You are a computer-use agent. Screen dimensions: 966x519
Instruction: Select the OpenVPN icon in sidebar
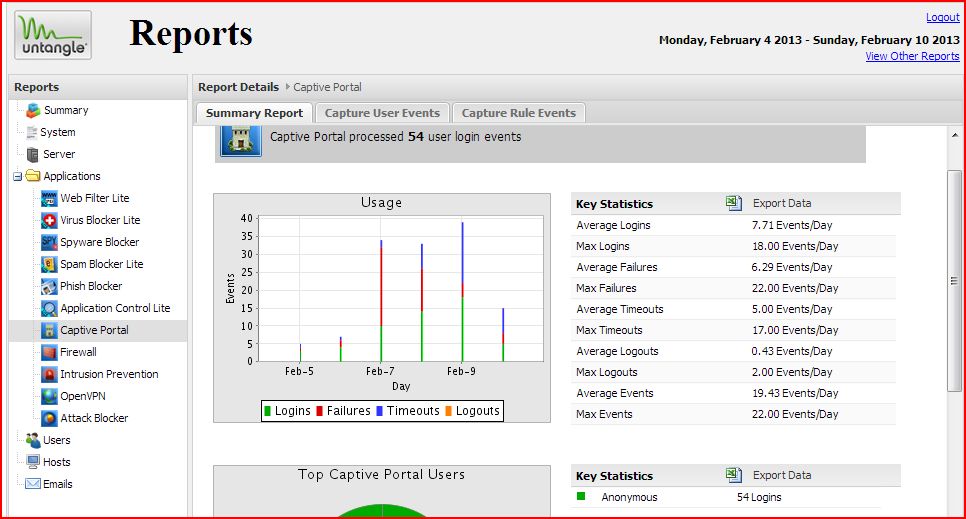50,396
